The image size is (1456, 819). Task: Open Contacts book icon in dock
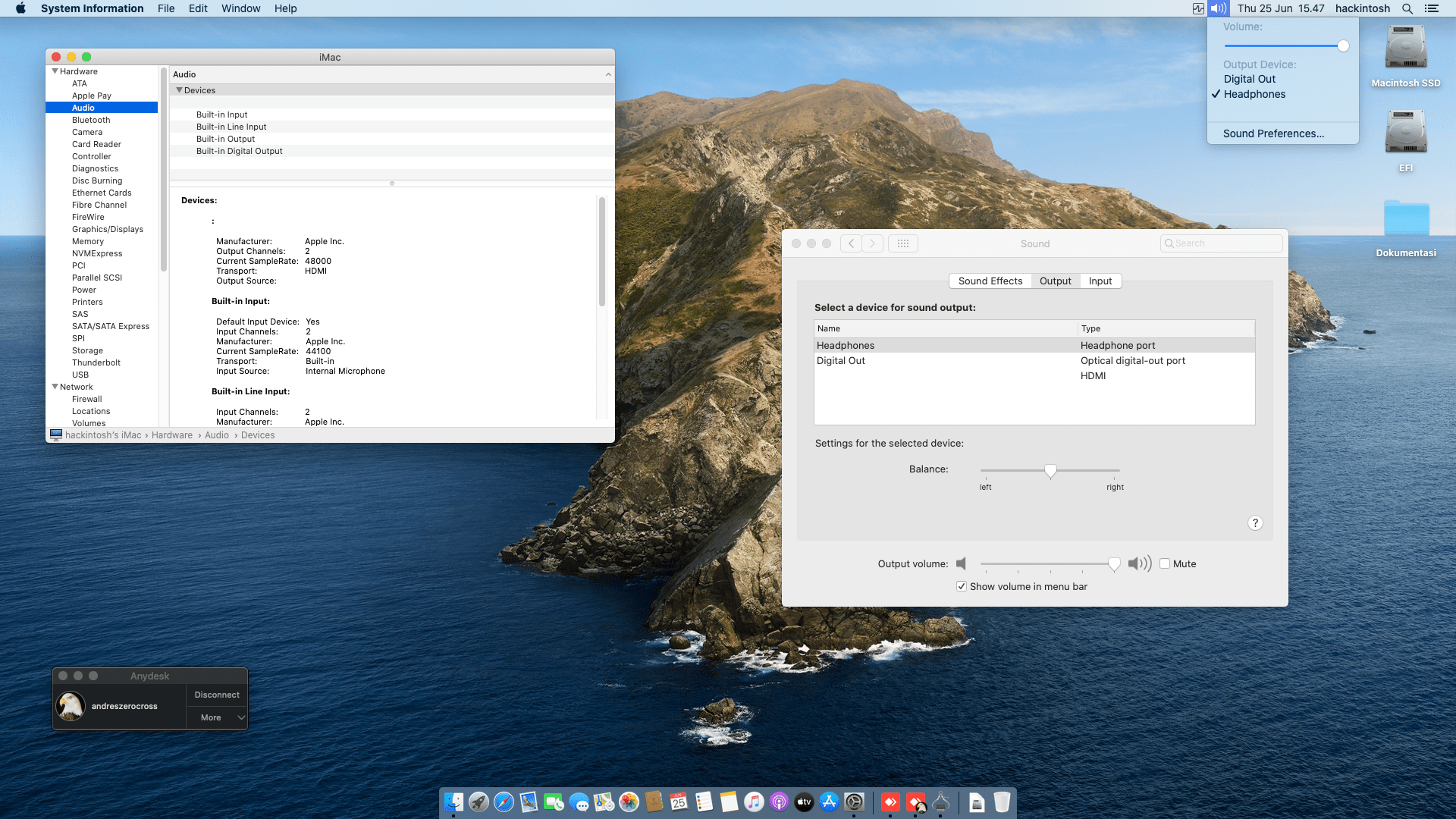pos(654,802)
